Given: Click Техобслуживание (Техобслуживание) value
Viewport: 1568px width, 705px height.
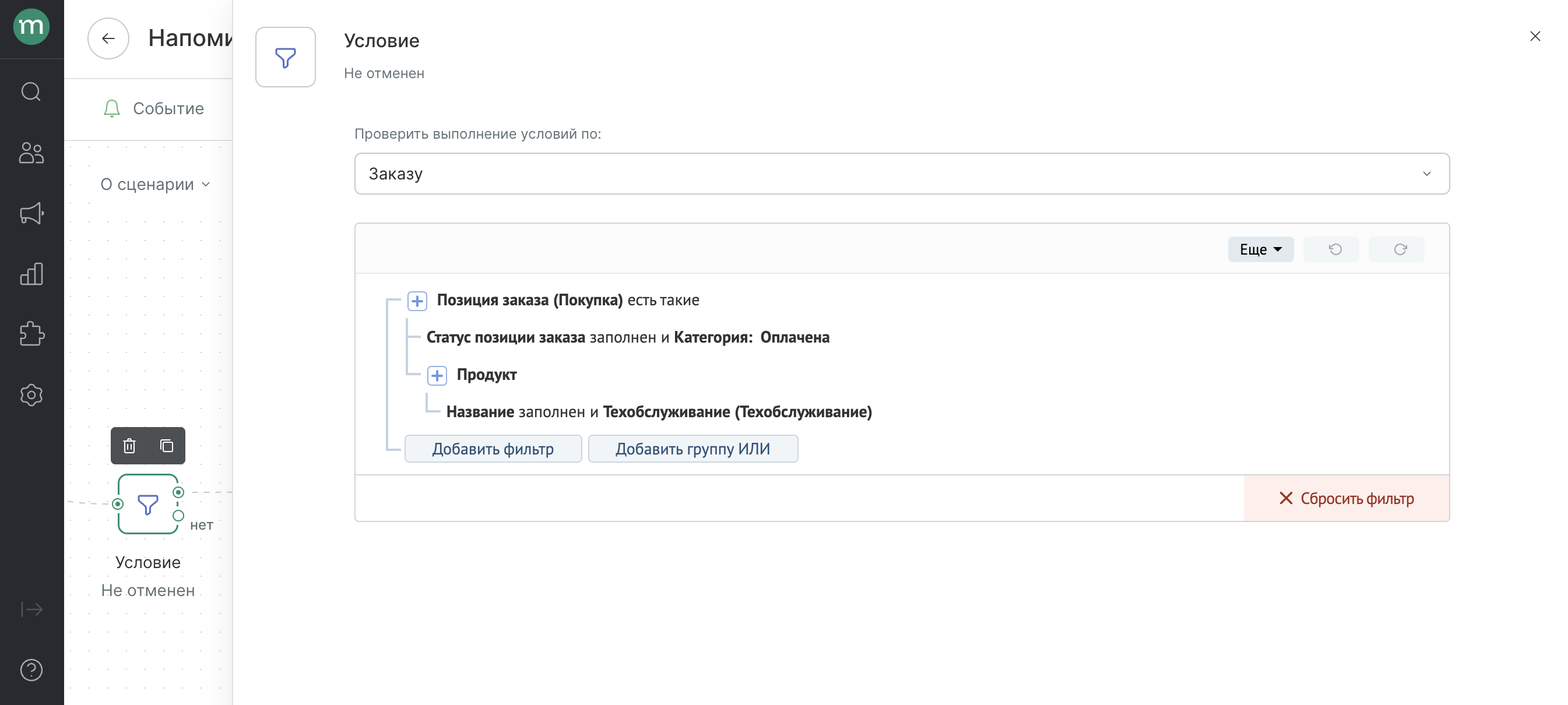Looking at the screenshot, I should [737, 413].
